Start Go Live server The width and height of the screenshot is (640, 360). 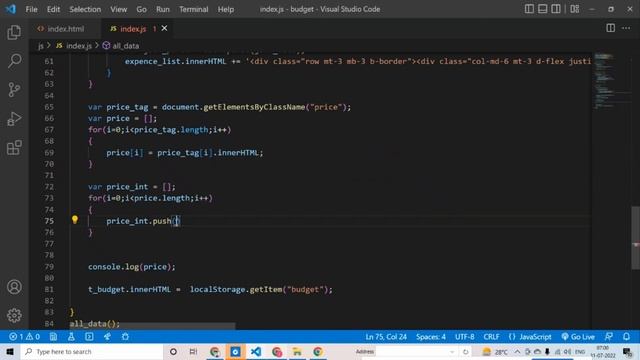click(578, 337)
